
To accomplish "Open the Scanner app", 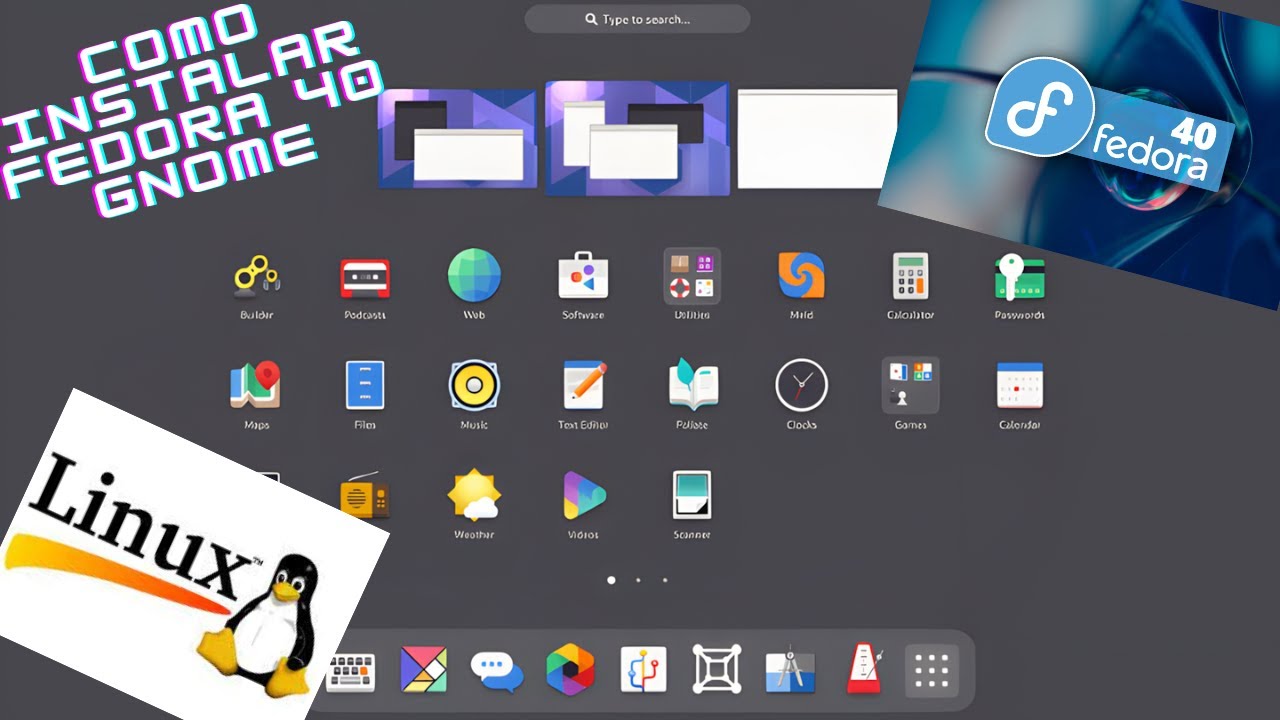I will click(x=692, y=495).
